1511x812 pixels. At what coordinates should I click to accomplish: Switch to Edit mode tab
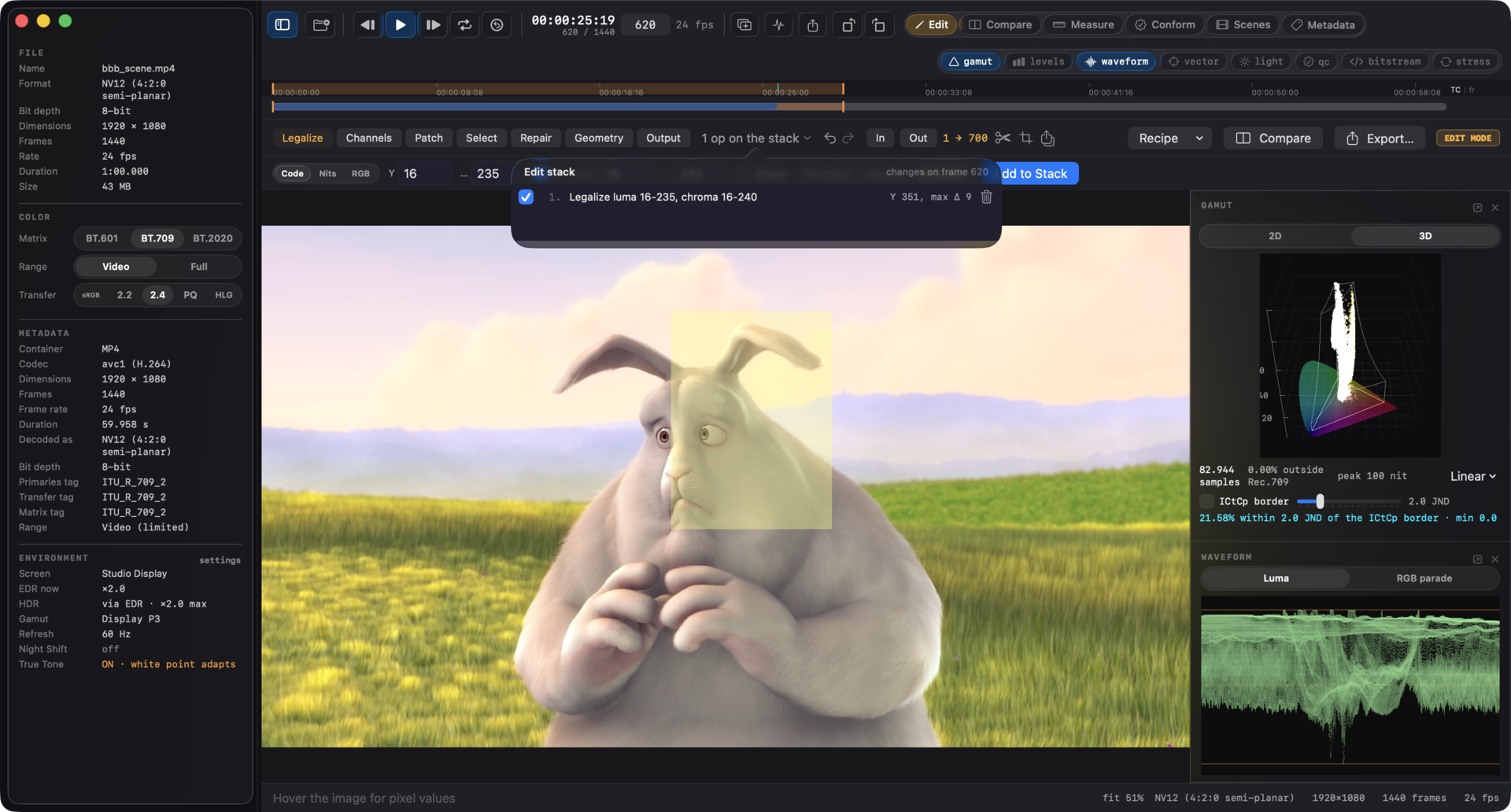(x=931, y=24)
